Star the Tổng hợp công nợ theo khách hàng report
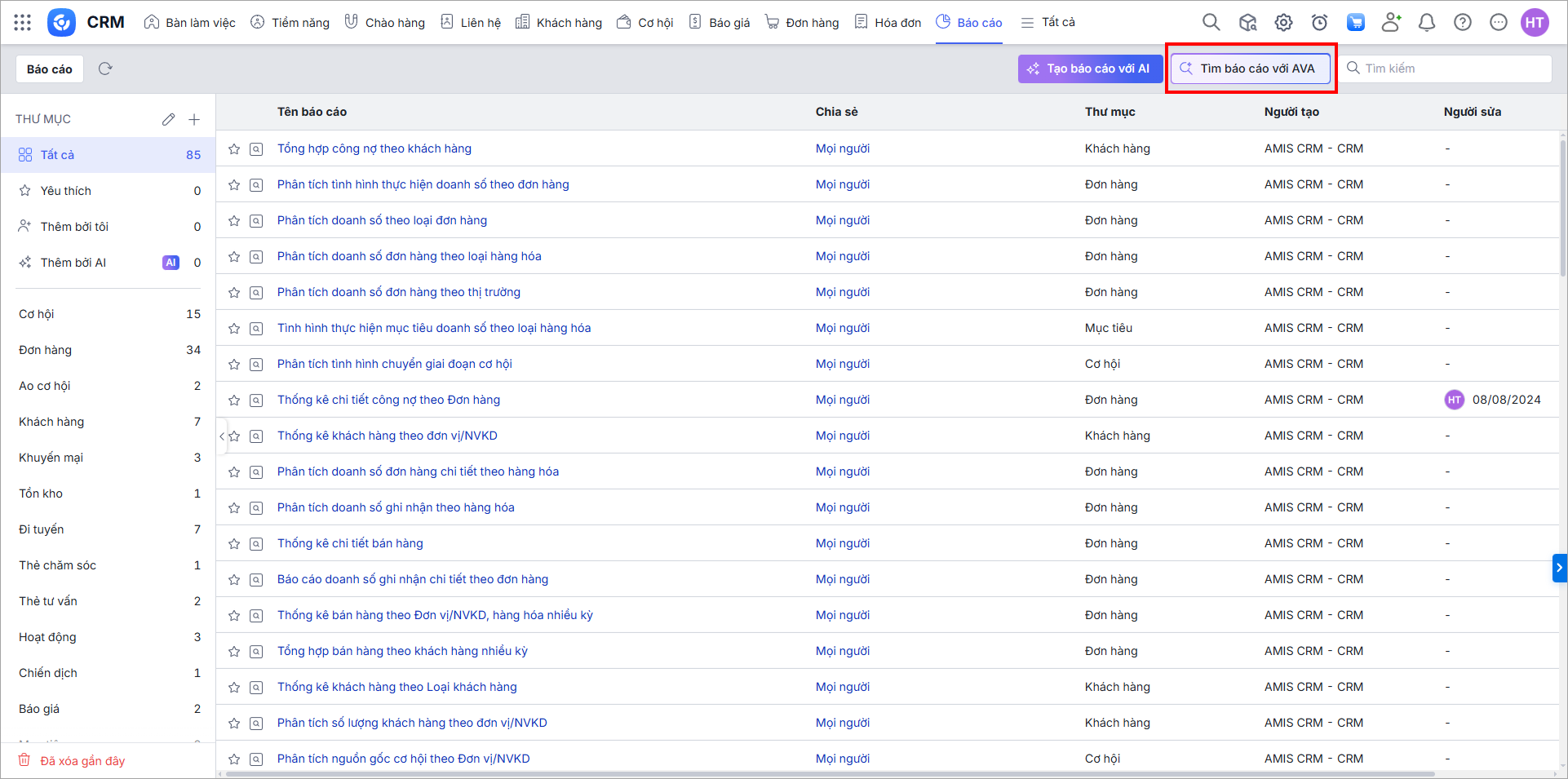The width and height of the screenshot is (1568, 779). click(234, 149)
